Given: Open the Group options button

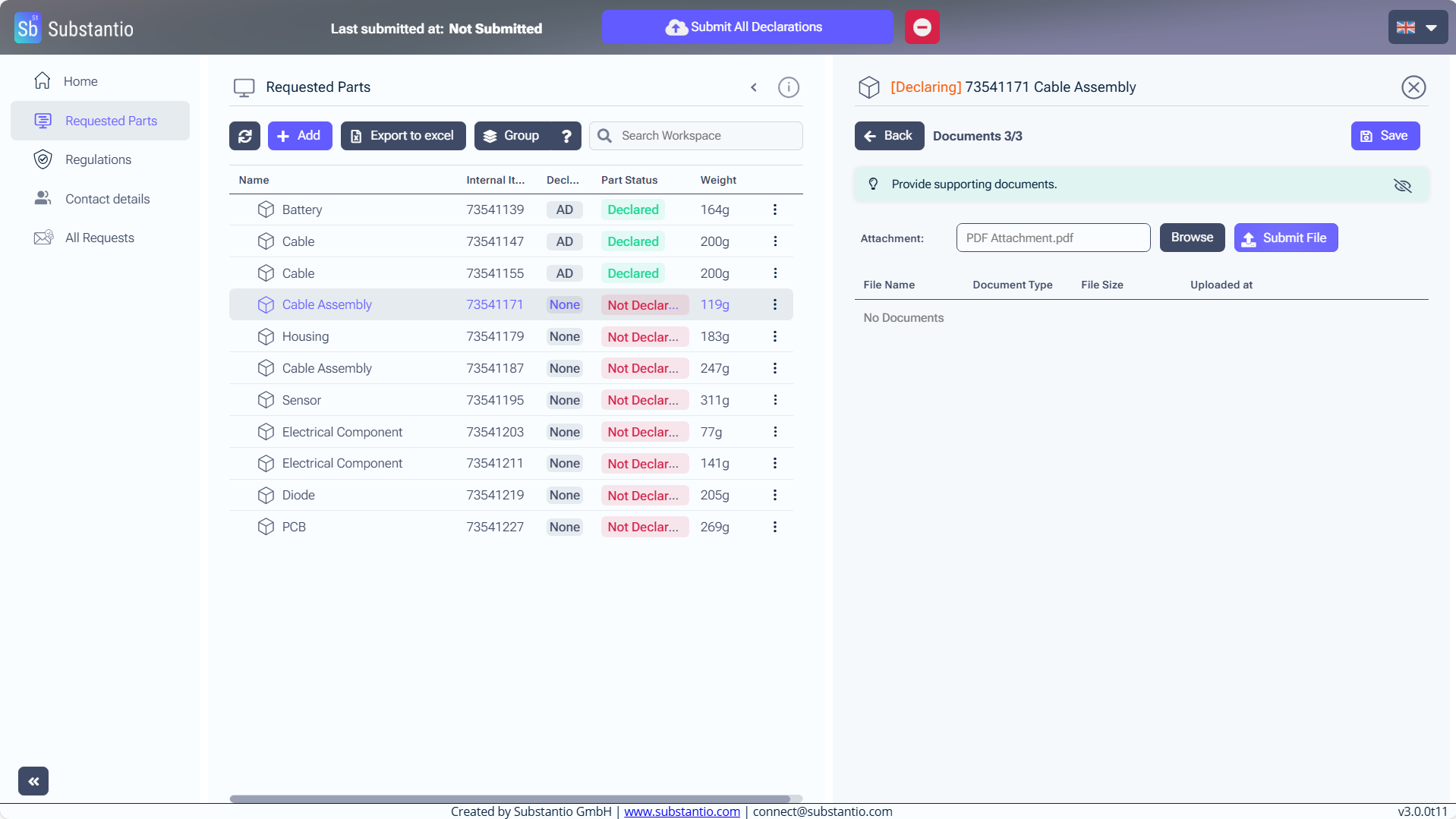Looking at the screenshot, I should pos(512,136).
